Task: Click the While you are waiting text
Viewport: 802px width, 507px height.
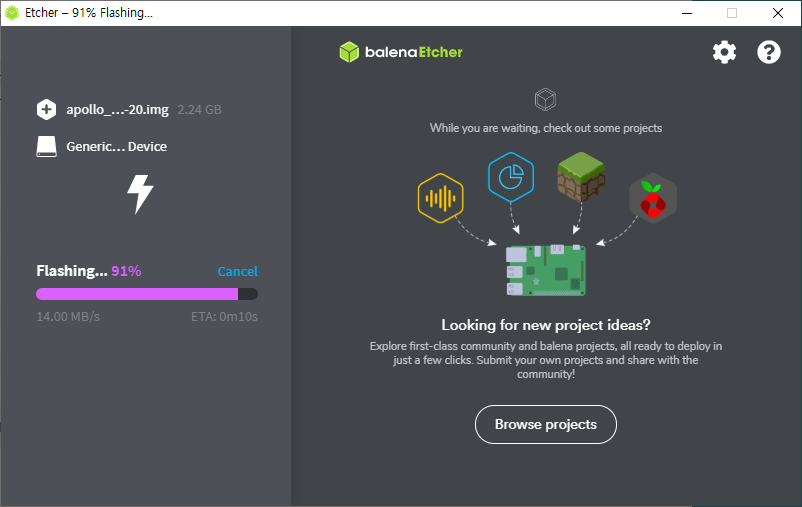Action: click(x=546, y=128)
